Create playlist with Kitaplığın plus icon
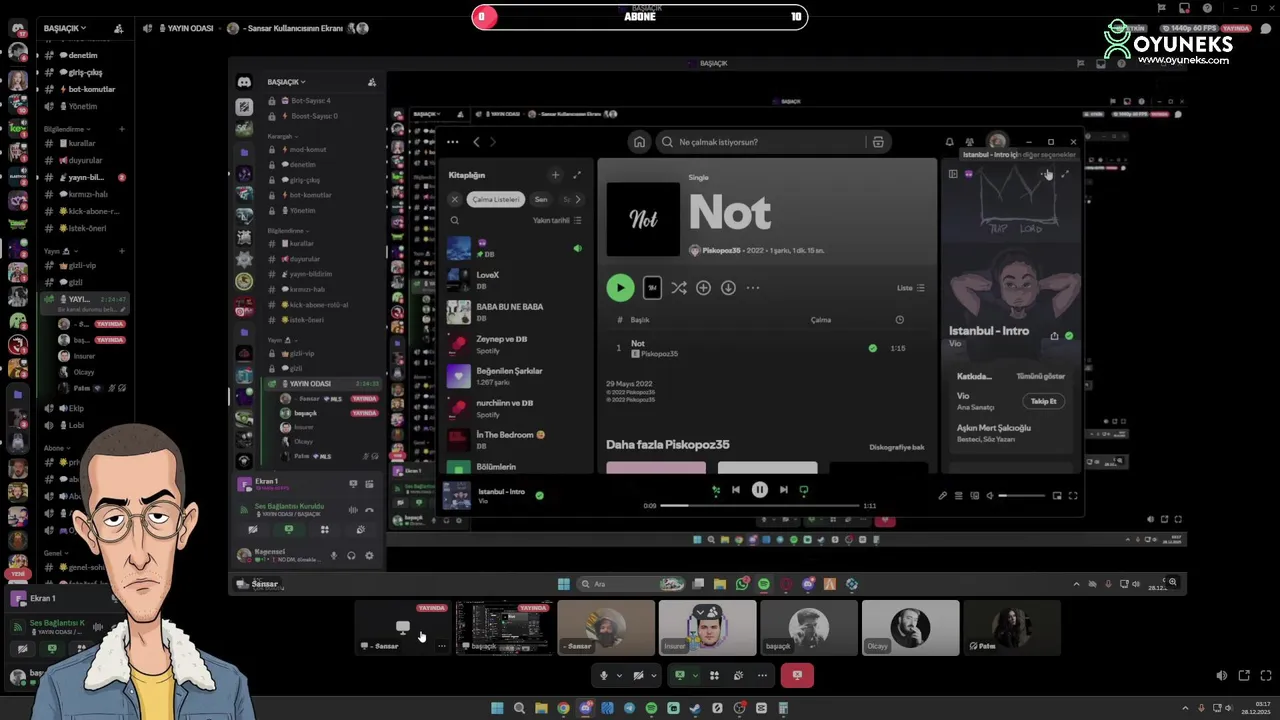 [x=555, y=175]
